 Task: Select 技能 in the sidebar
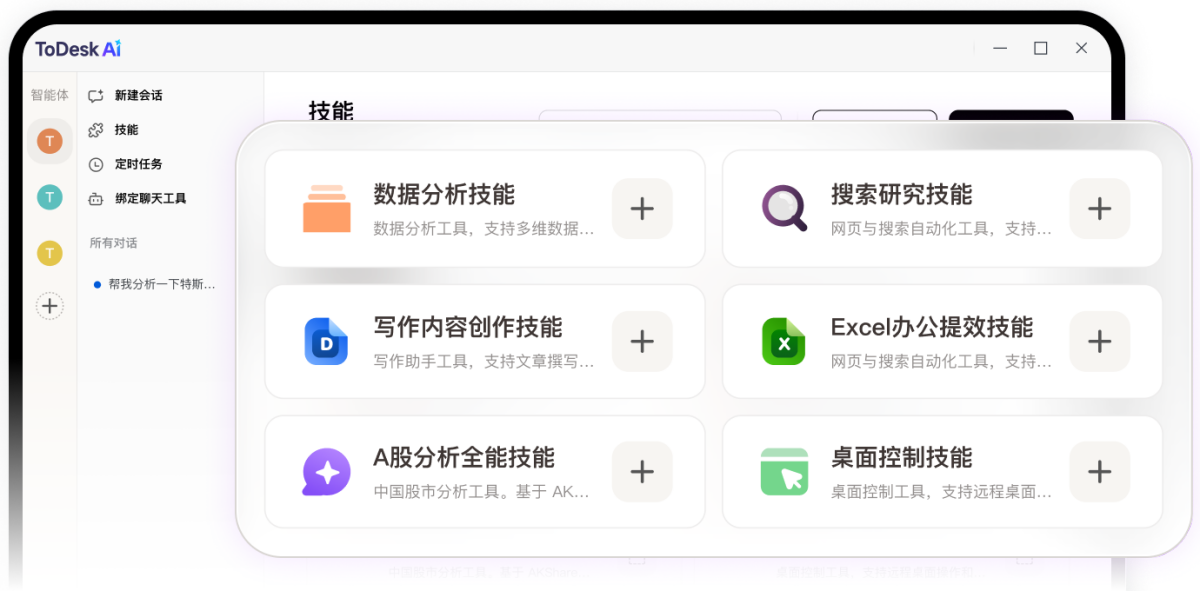(126, 130)
